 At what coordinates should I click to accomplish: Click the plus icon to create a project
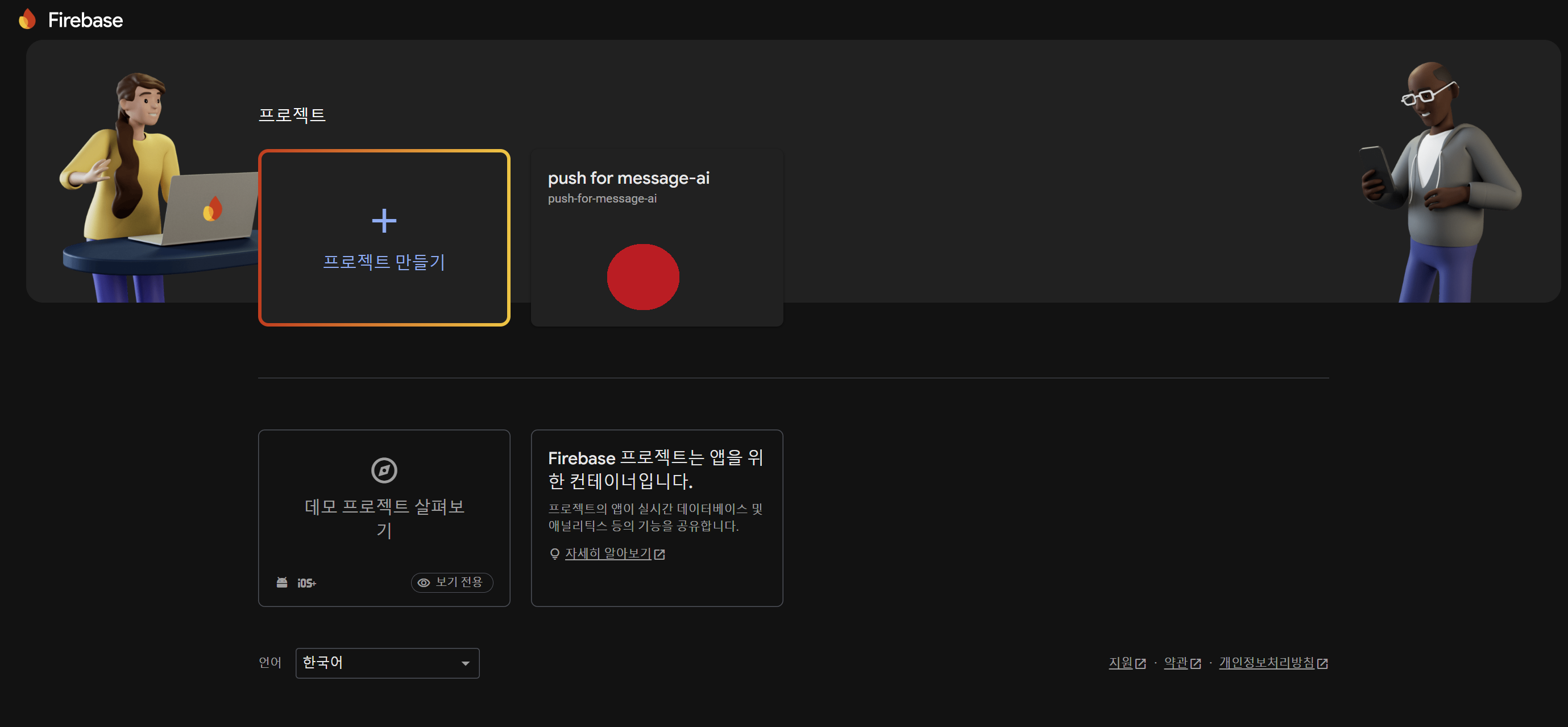point(384,220)
